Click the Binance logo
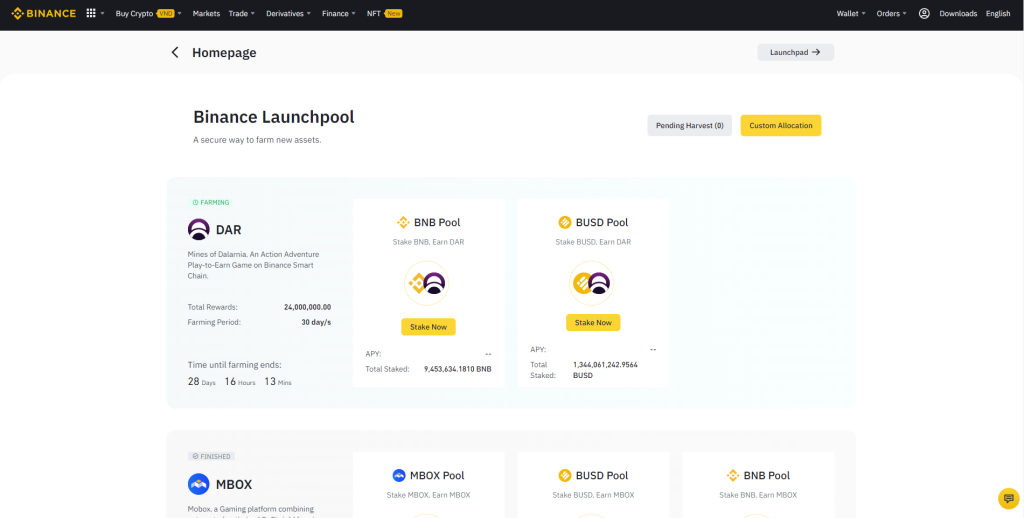1024x518 pixels. pyautogui.click(x=44, y=13)
